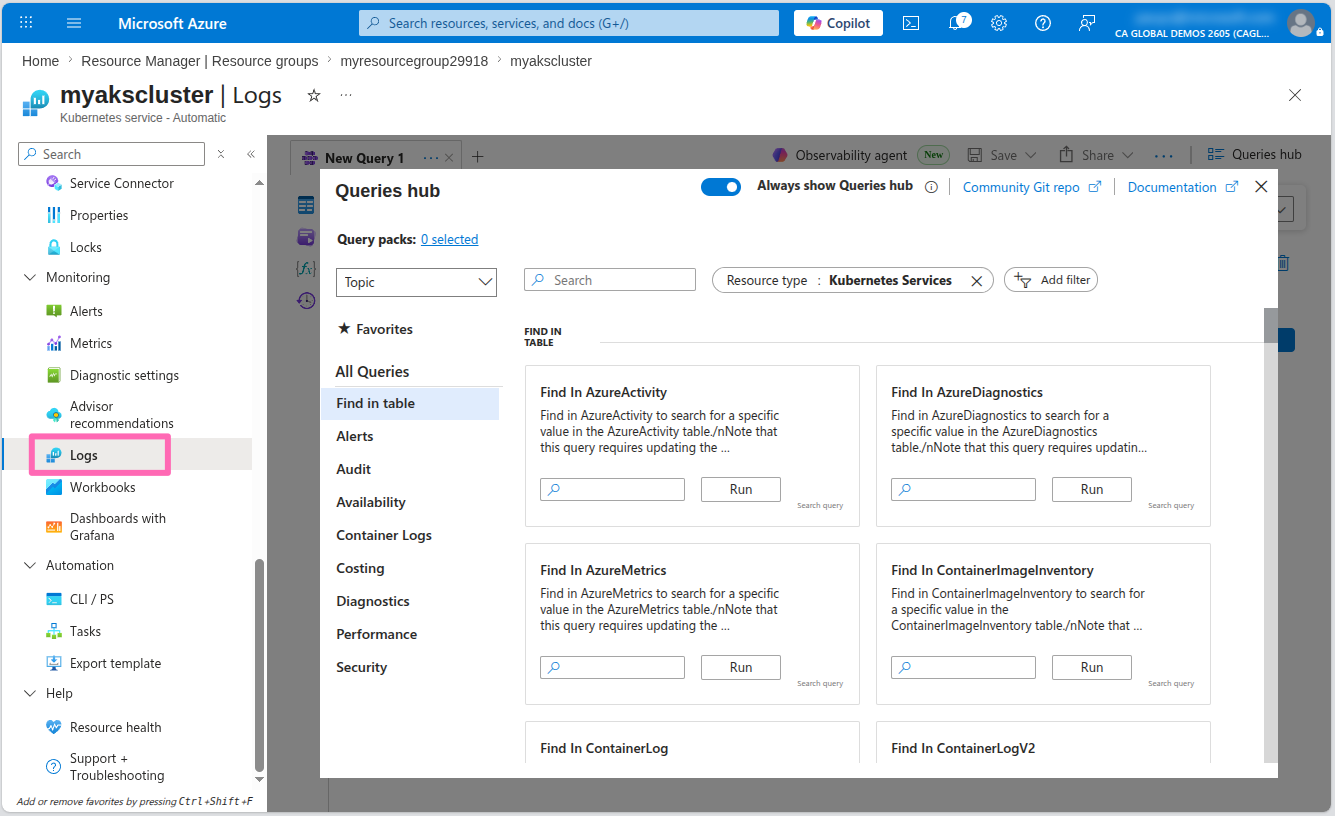Open Workbooks in sidebar
The image size is (1335, 816).
click(102, 487)
